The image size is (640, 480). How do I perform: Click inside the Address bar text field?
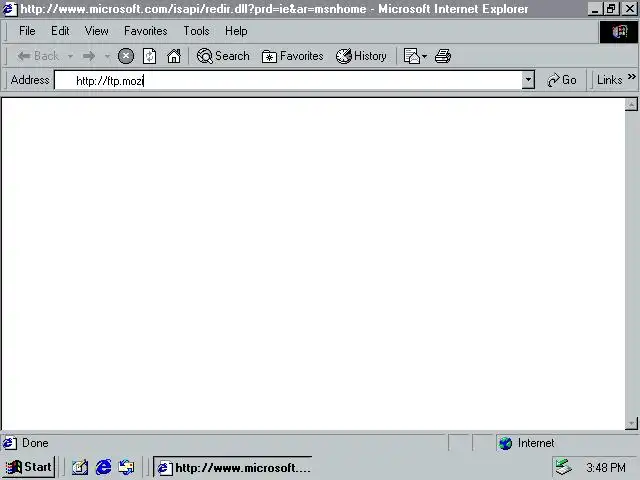(288, 80)
